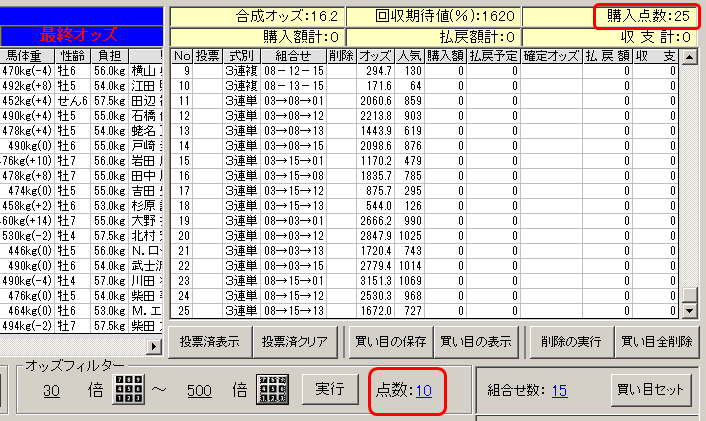706x421 pixels.
Task: Click the 合成オッズ:16.2 field
Action: point(258,17)
